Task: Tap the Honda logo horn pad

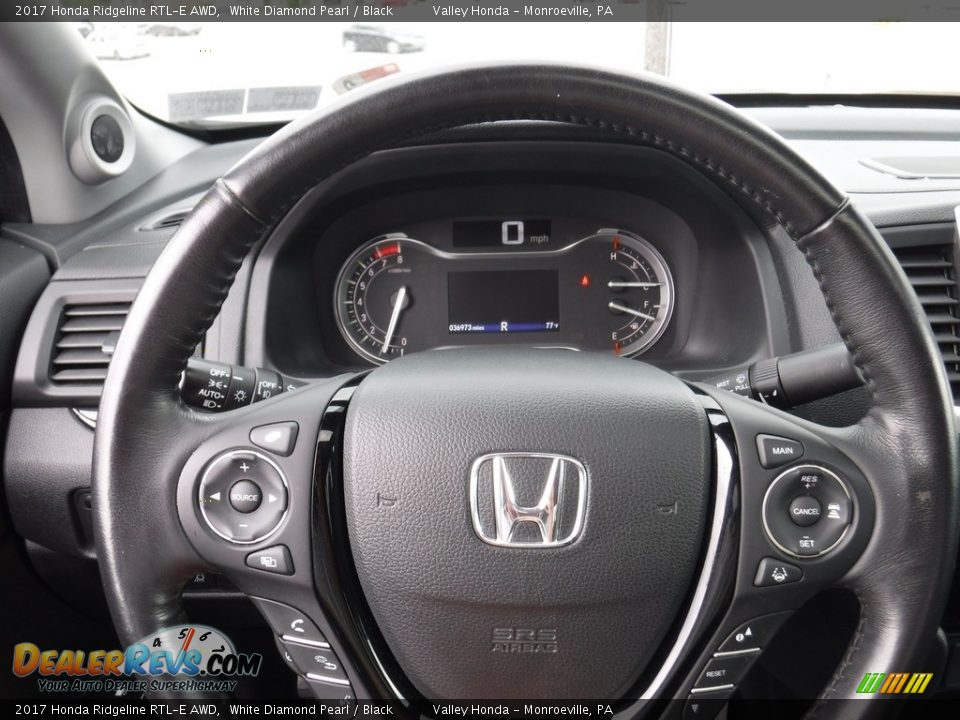Action: point(528,500)
